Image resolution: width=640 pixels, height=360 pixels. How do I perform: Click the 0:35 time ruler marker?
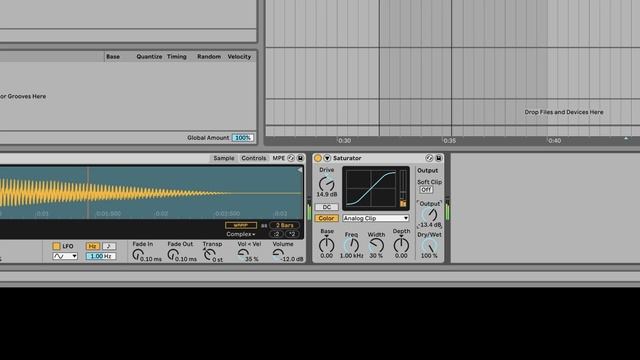click(449, 140)
